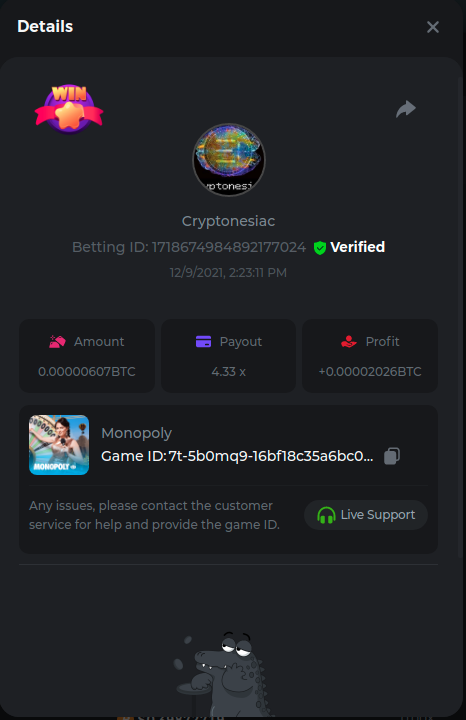Click the green Verified shield icon
The image size is (466, 720).
point(320,248)
